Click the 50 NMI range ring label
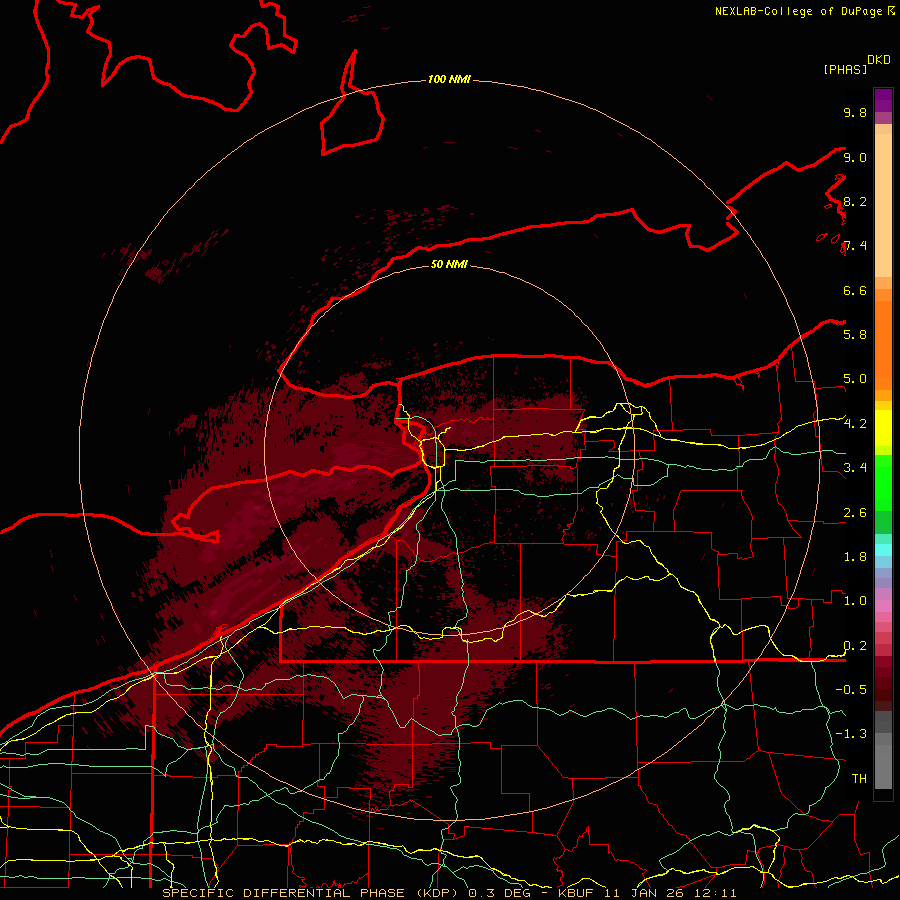900x900 pixels. (449, 264)
